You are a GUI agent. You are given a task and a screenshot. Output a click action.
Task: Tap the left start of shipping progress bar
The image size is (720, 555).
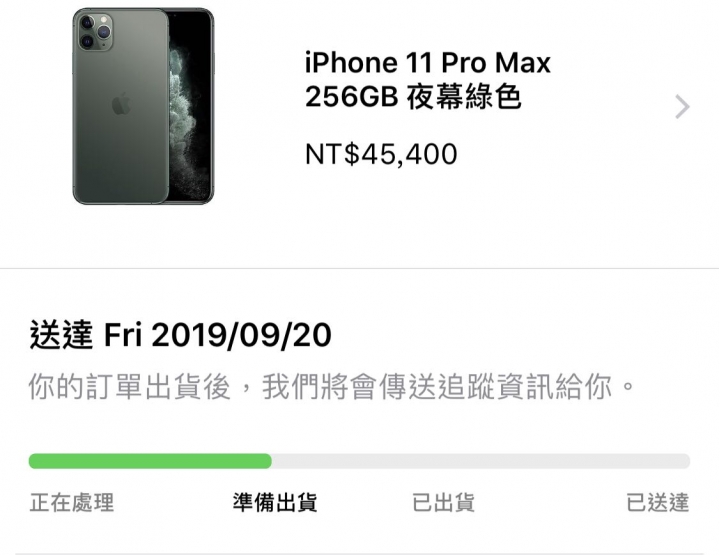[34, 461]
